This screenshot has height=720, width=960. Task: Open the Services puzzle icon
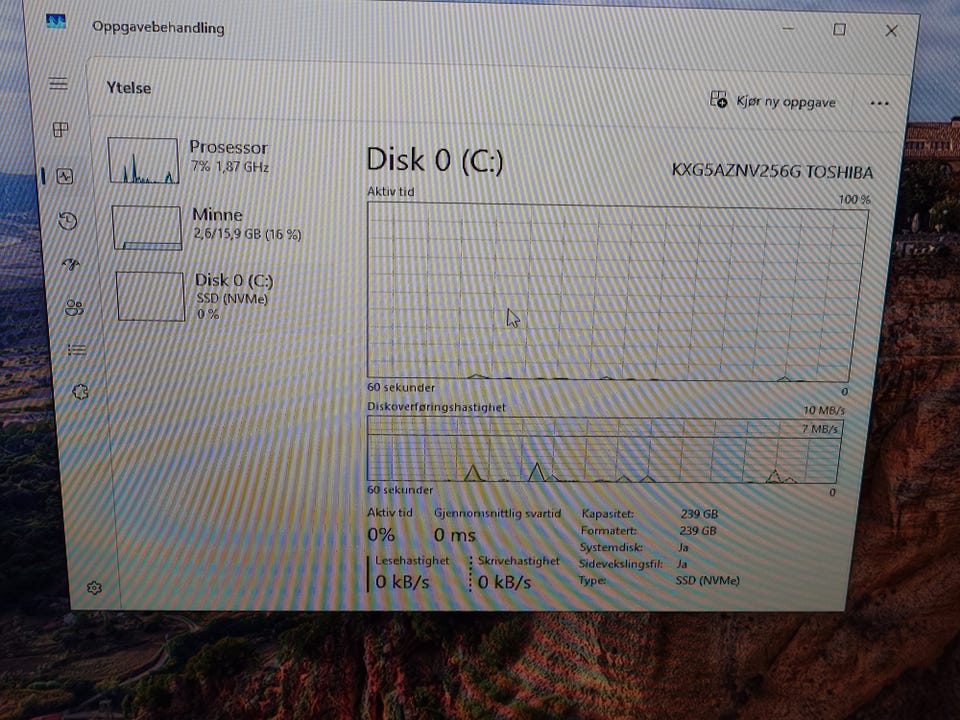click(80, 392)
